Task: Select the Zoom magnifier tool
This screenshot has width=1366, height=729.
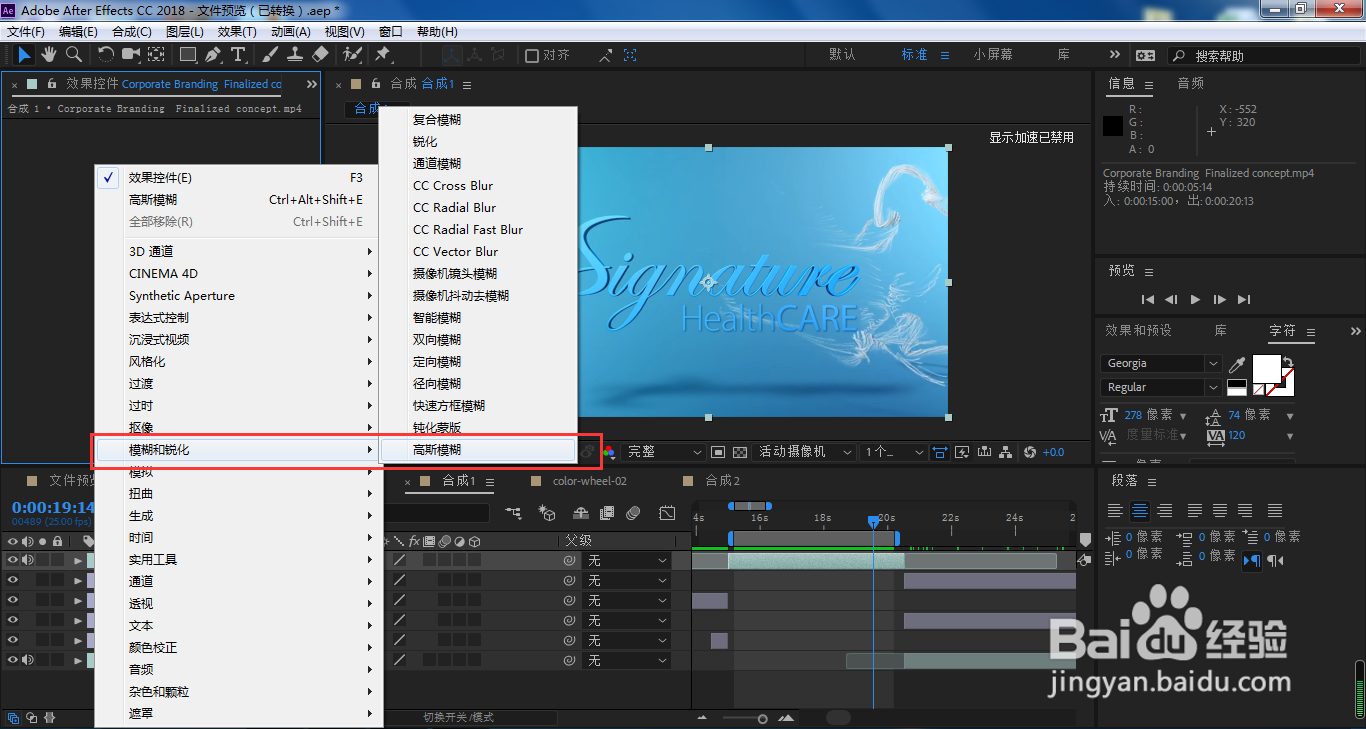Action: [73, 54]
